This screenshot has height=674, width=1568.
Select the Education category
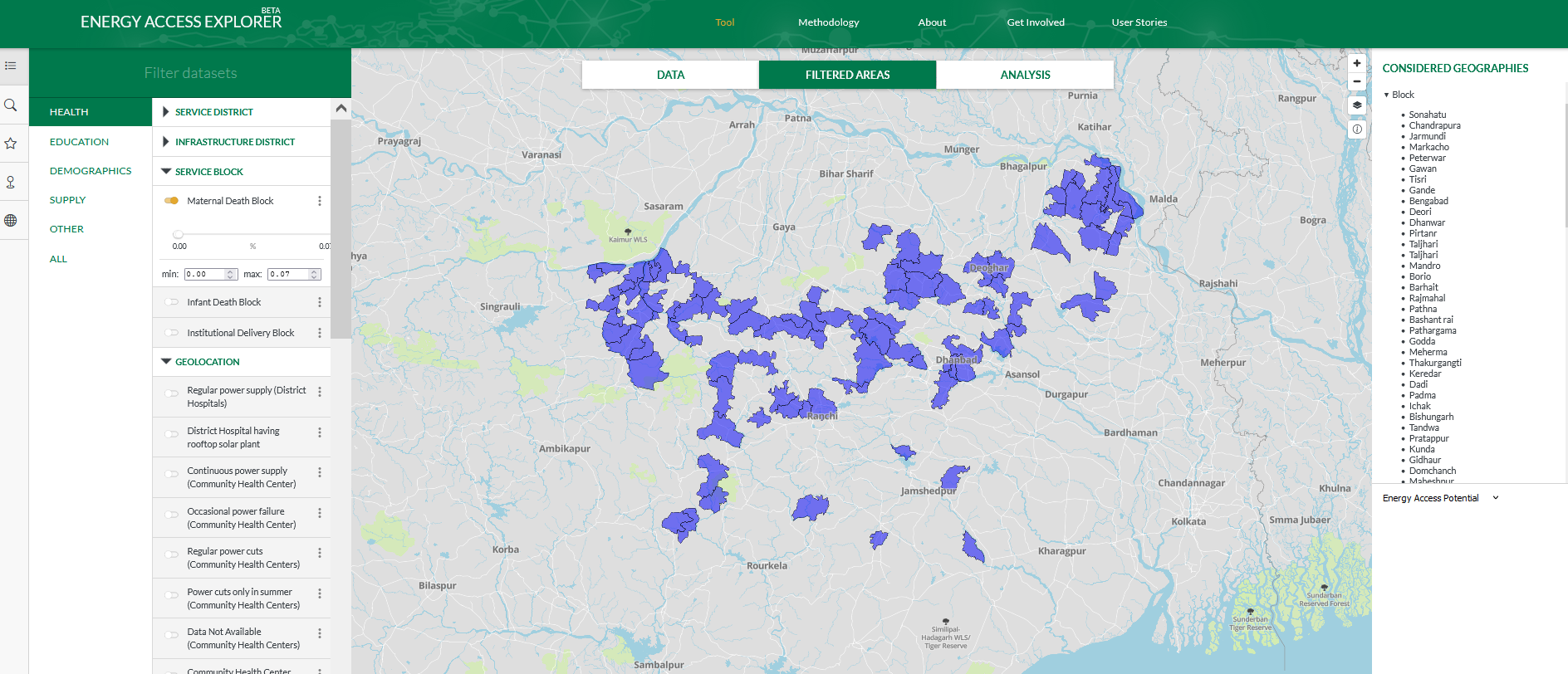pyautogui.click(x=79, y=142)
